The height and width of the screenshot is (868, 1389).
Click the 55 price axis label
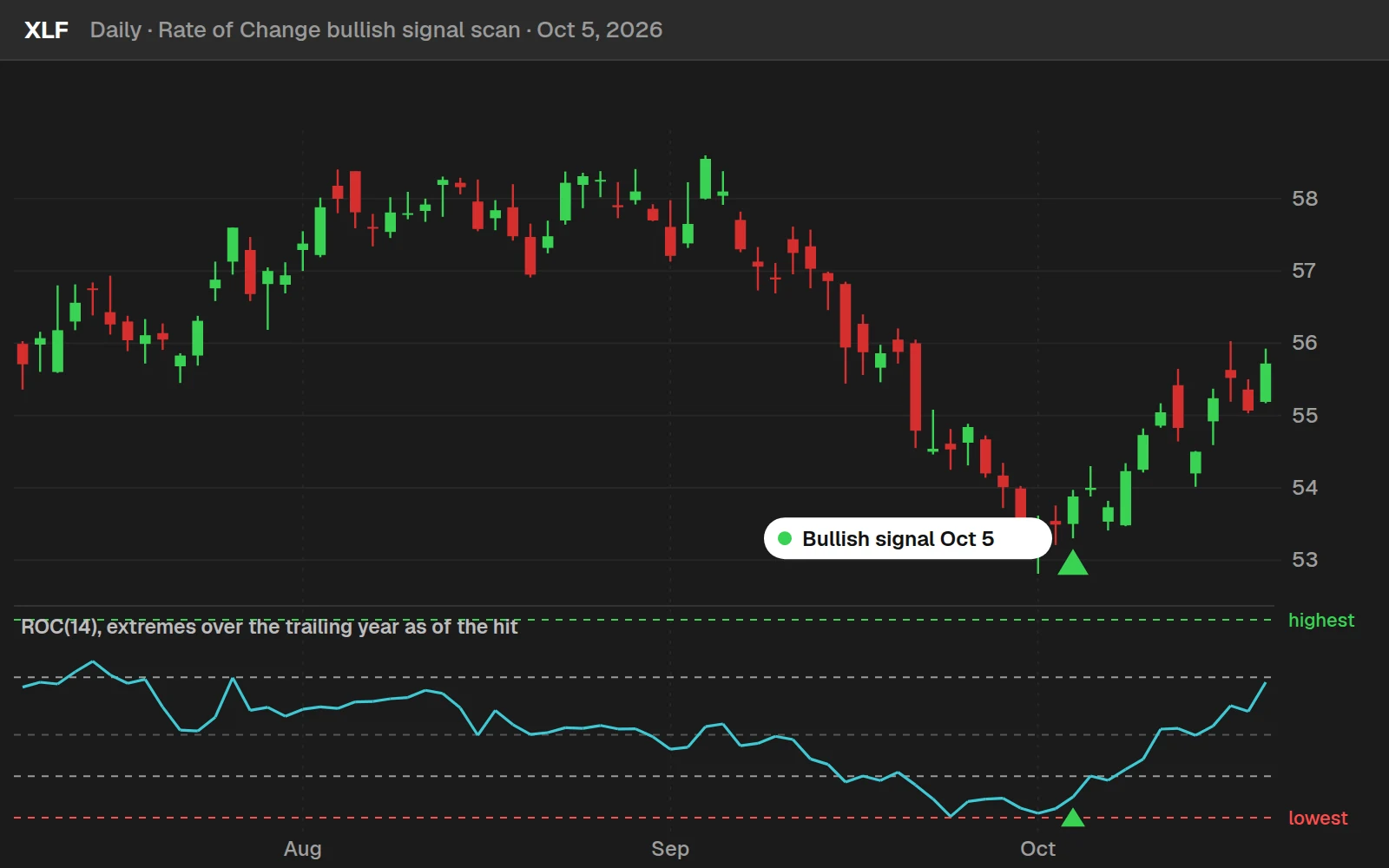coord(1305,416)
